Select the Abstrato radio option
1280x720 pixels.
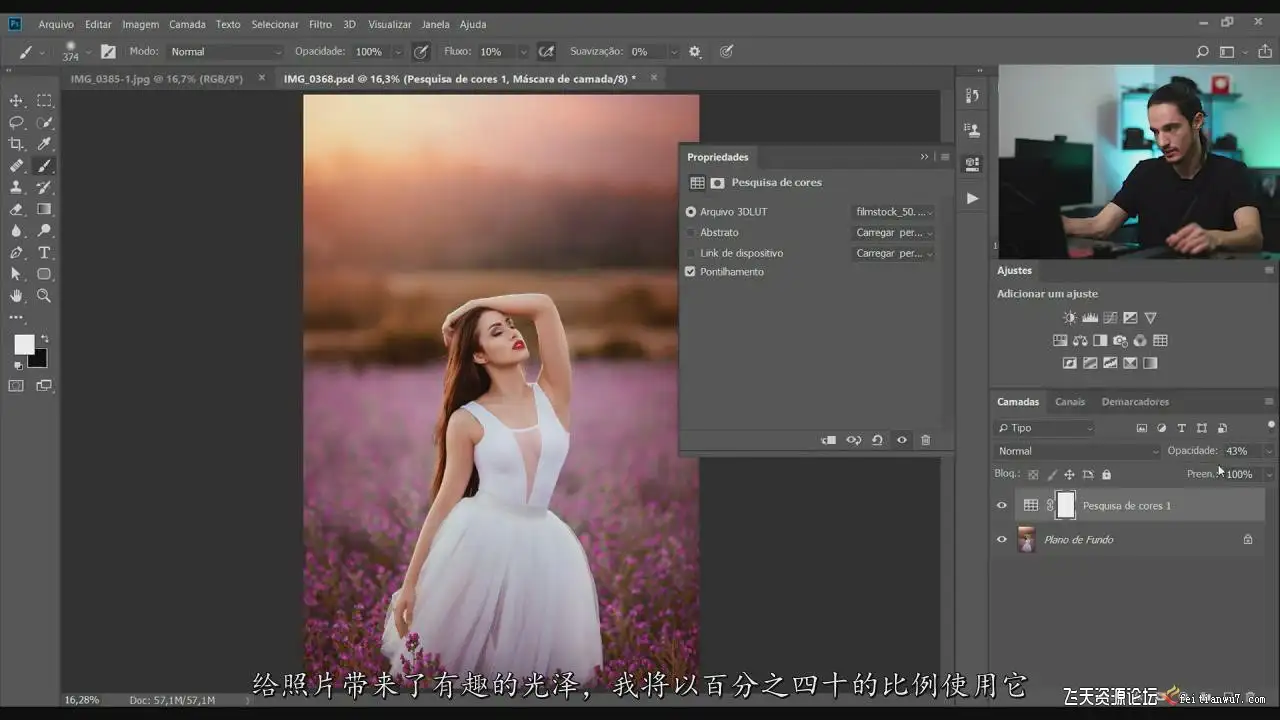click(x=690, y=233)
